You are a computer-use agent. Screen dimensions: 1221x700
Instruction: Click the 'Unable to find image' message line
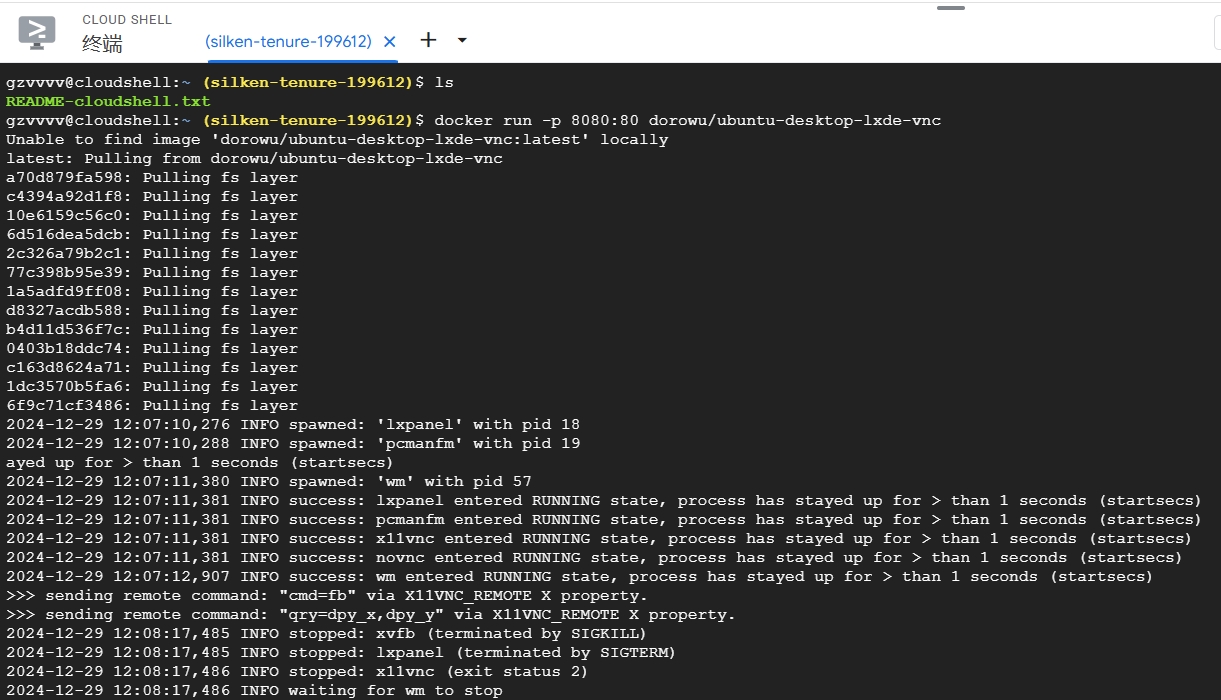pyautogui.click(x=336, y=139)
